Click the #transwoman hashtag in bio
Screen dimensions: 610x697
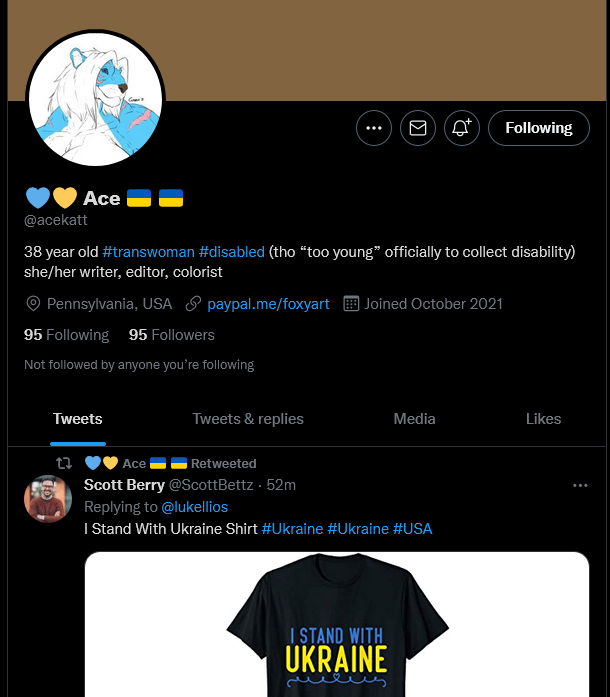pos(148,252)
